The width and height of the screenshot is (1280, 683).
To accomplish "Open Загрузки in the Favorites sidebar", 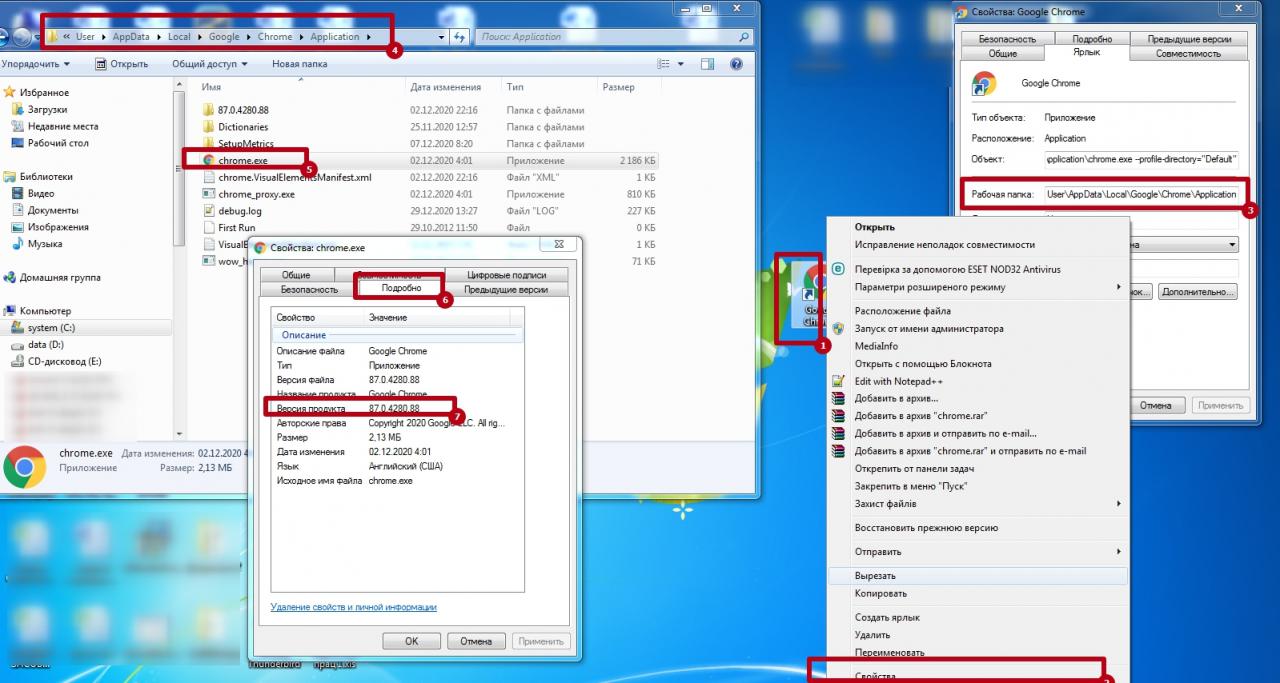I will click(x=47, y=109).
